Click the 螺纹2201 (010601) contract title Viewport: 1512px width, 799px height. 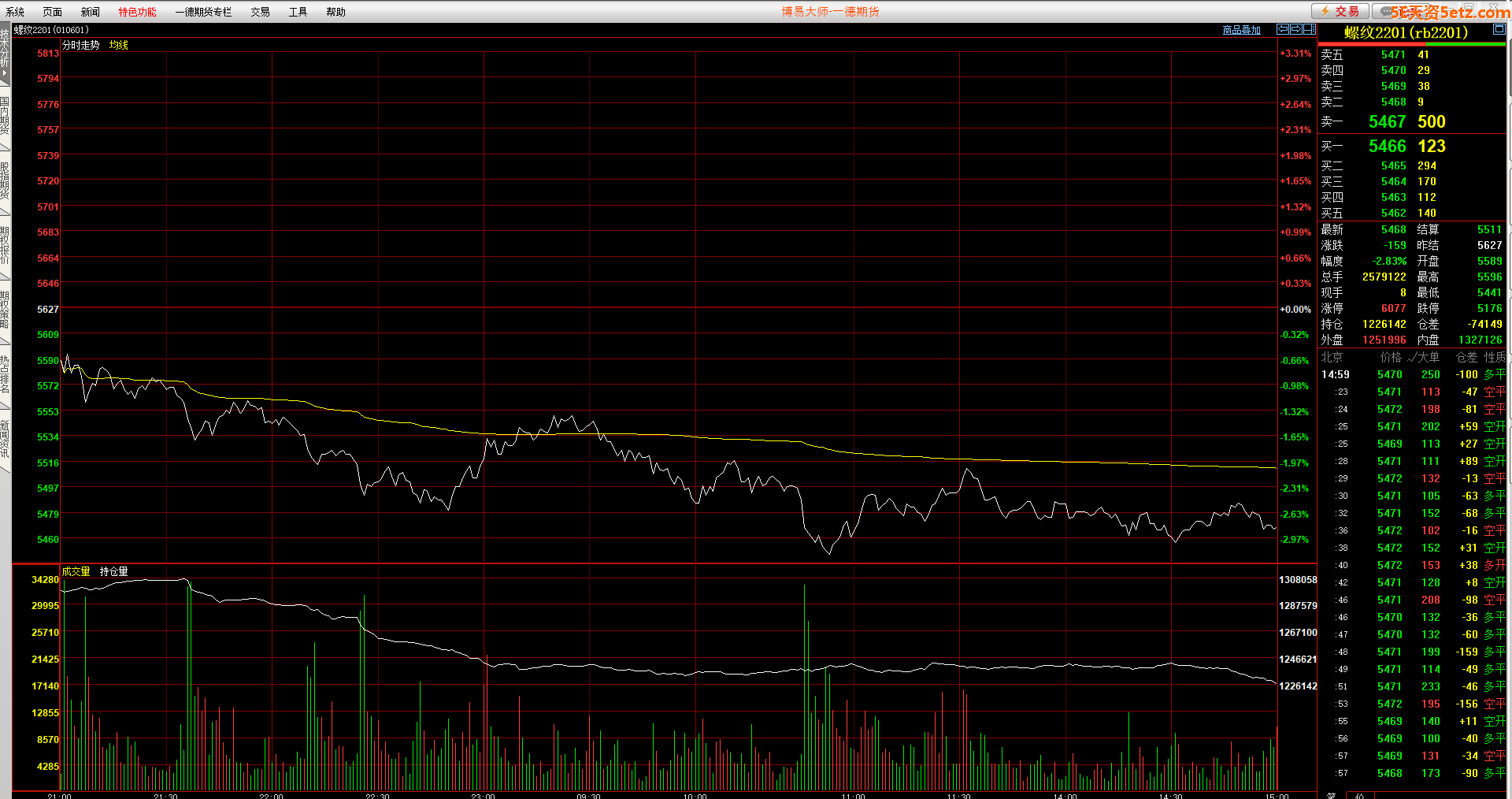coord(51,30)
